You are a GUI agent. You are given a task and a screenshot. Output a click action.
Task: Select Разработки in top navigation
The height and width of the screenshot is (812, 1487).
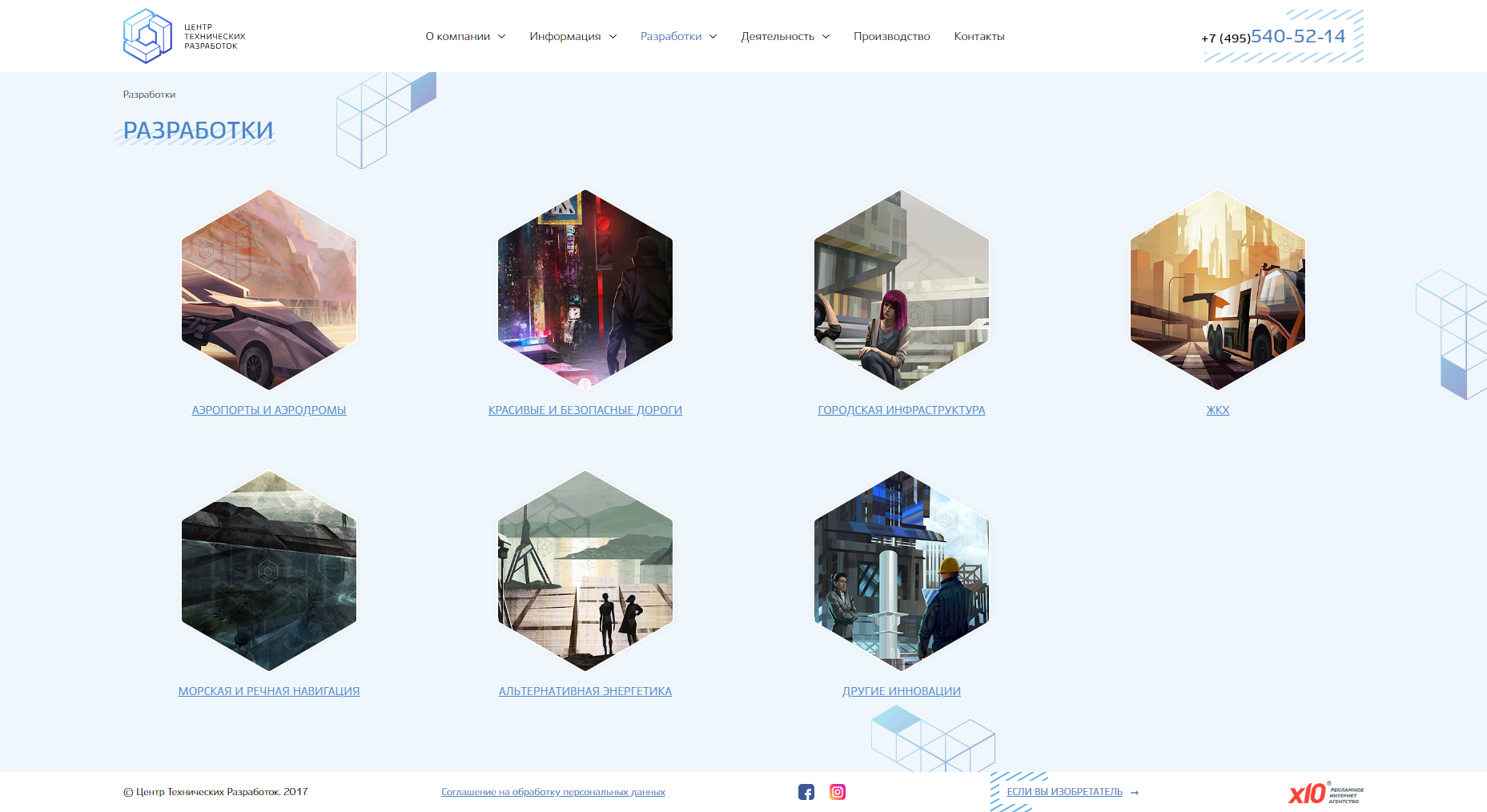point(671,36)
